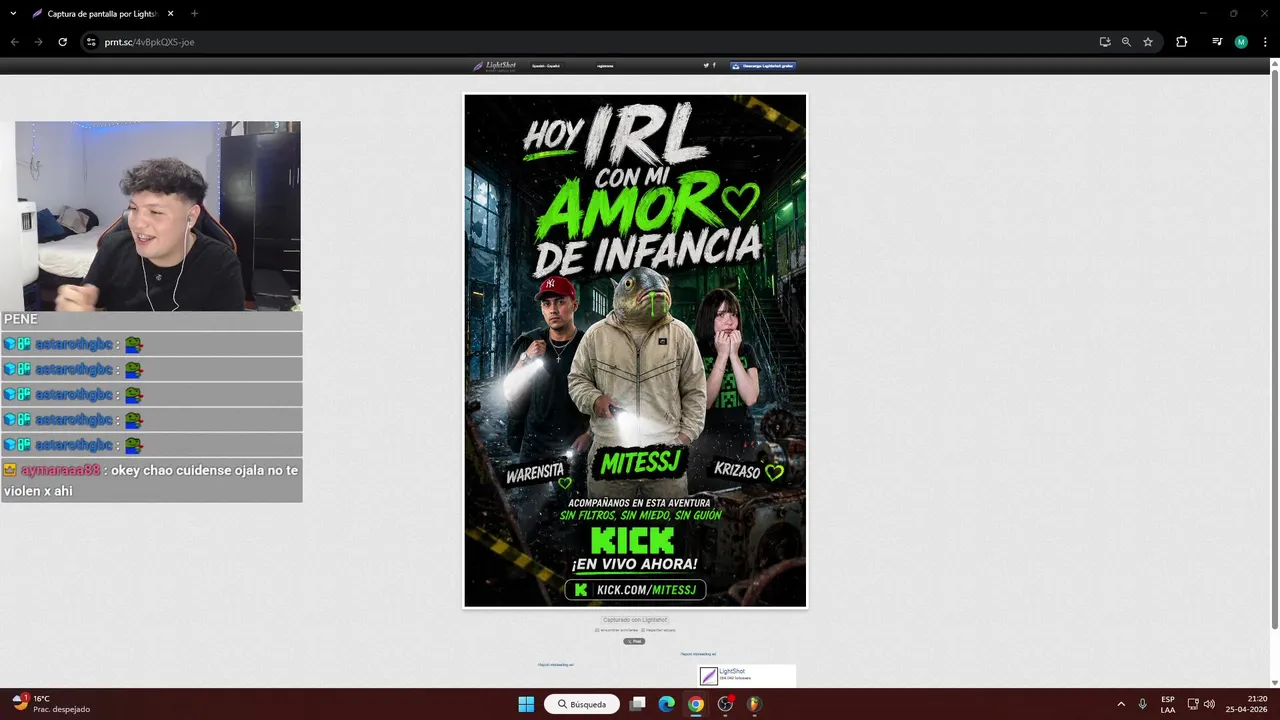Open the Chrome profile avatar M
Screen dimensions: 1280x720
(x=1241, y=42)
